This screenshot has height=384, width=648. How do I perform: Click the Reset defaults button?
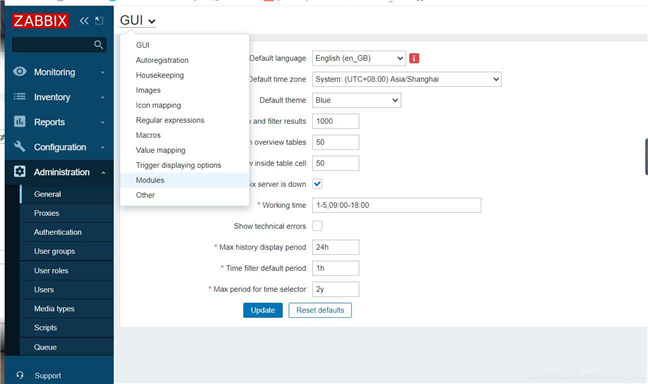320,310
